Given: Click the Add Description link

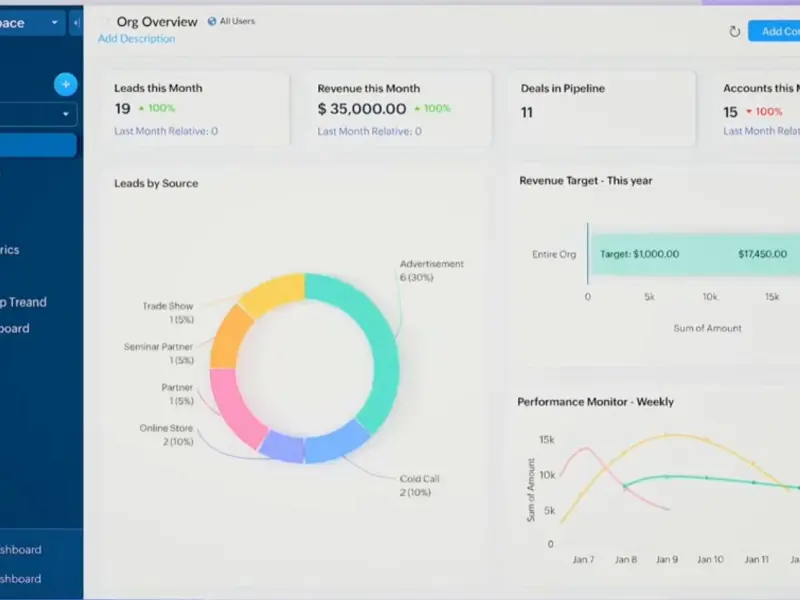Looking at the screenshot, I should (x=136, y=39).
